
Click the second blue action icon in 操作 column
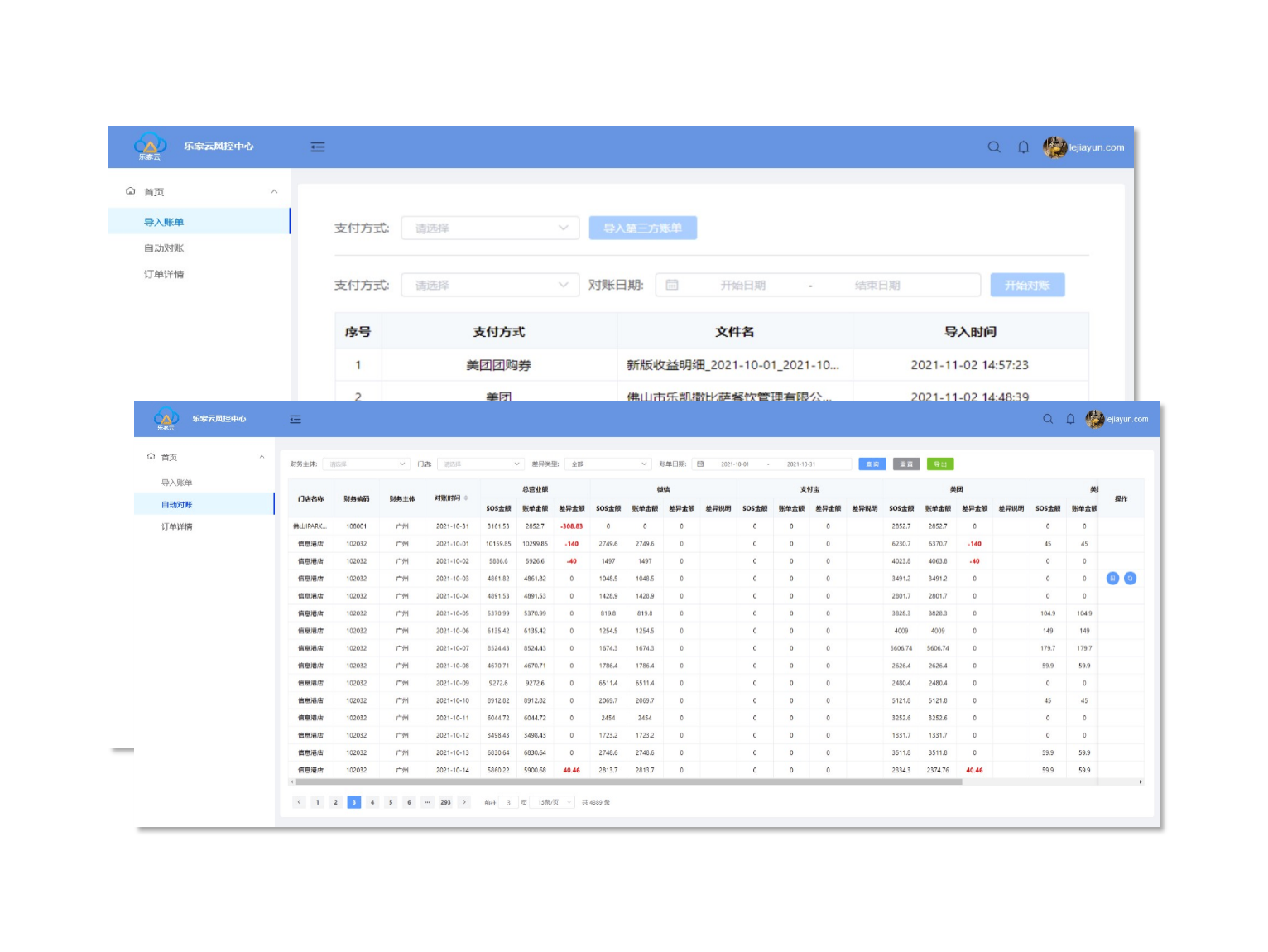click(1130, 579)
